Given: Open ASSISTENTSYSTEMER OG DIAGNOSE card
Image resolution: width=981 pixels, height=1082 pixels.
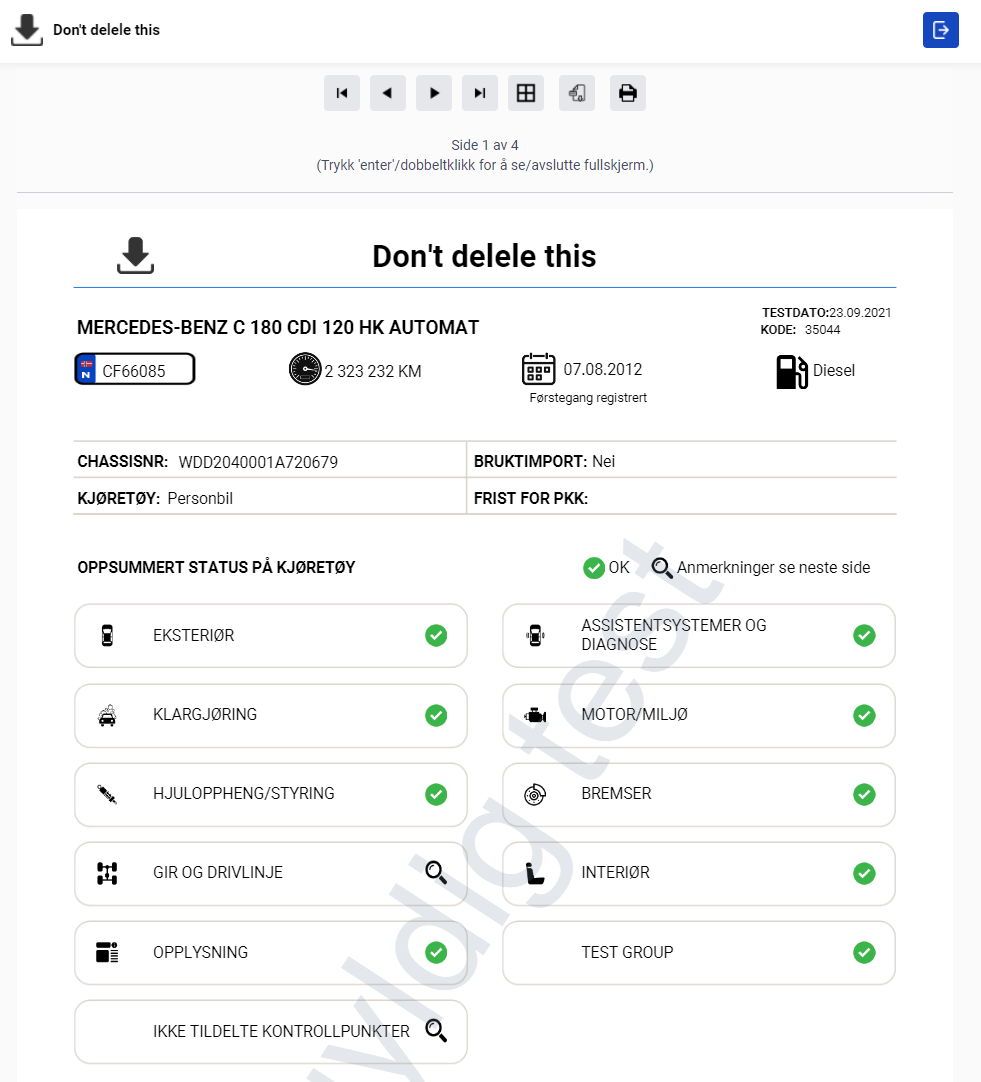Looking at the screenshot, I should pyautogui.click(x=699, y=636).
